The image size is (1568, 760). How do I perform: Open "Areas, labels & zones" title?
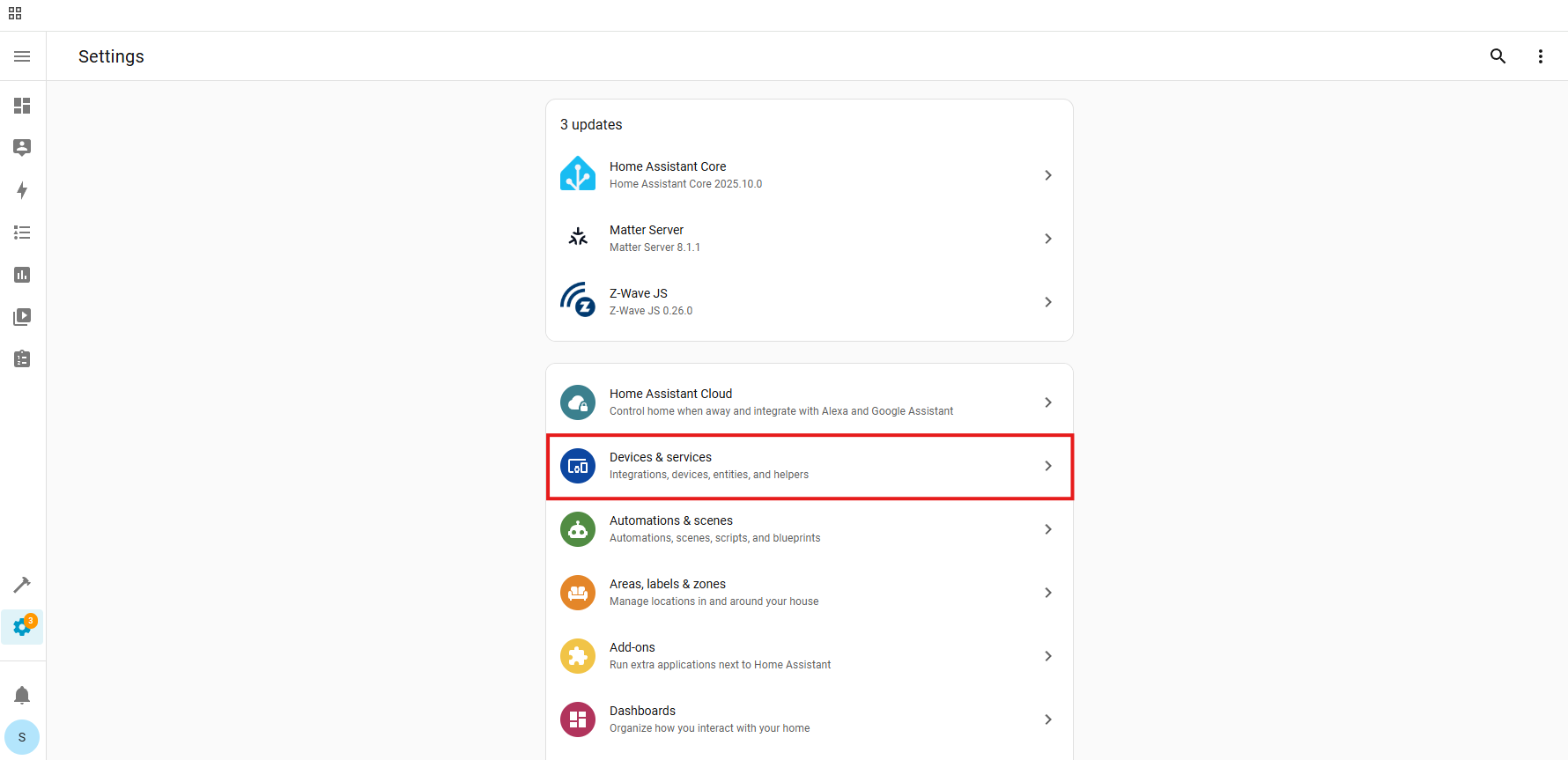pyautogui.click(x=668, y=584)
